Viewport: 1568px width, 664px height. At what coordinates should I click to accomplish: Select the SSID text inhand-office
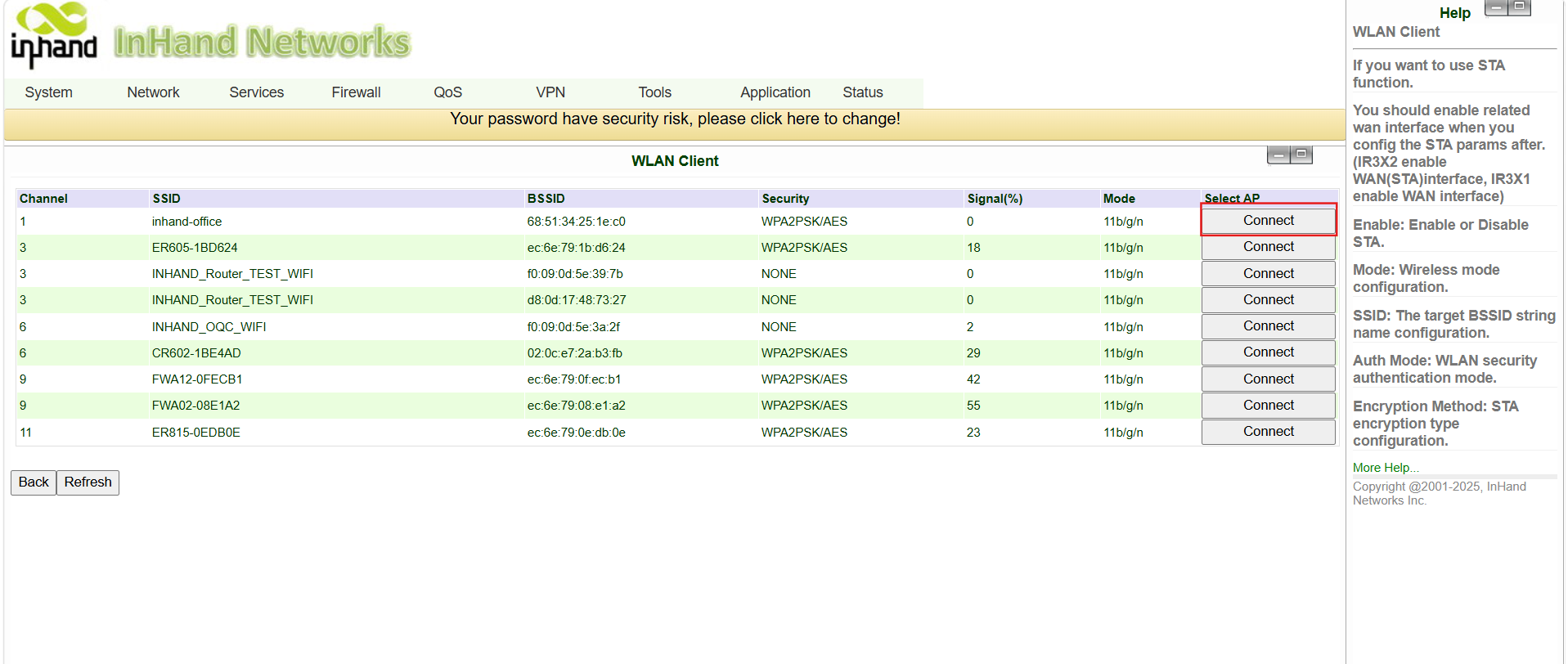point(186,222)
